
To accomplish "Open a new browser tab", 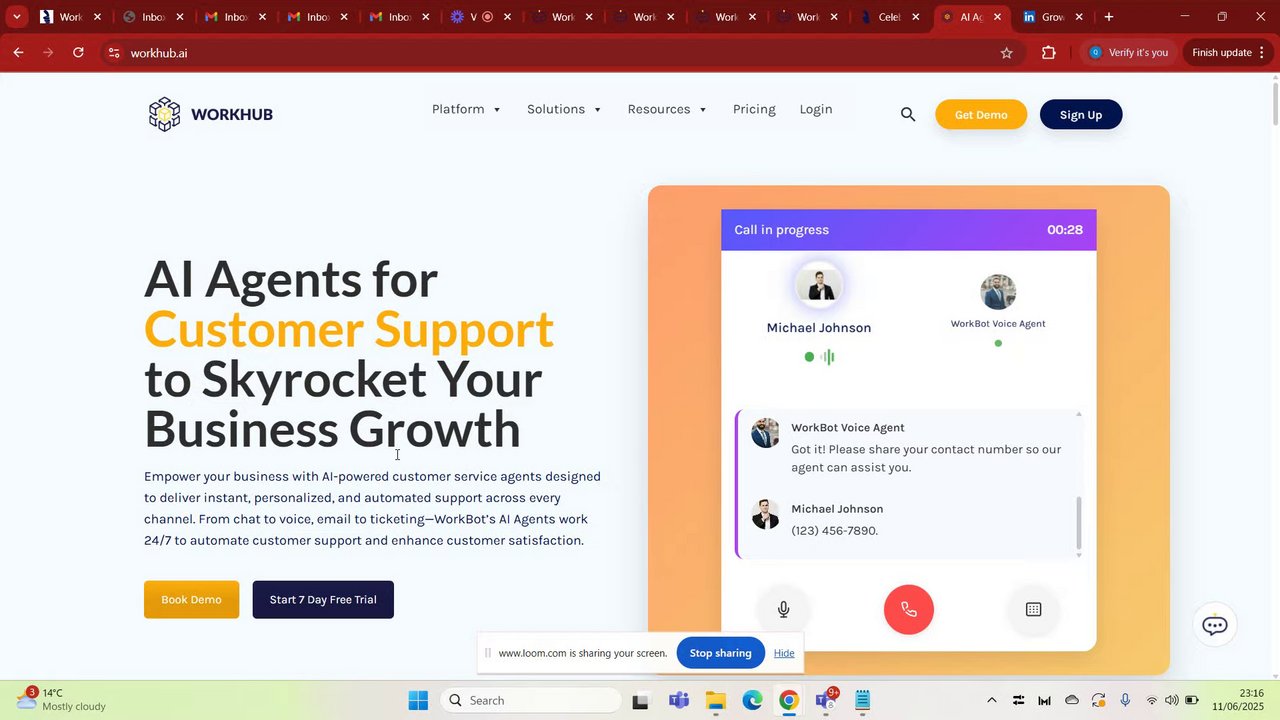I will coord(1109,17).
